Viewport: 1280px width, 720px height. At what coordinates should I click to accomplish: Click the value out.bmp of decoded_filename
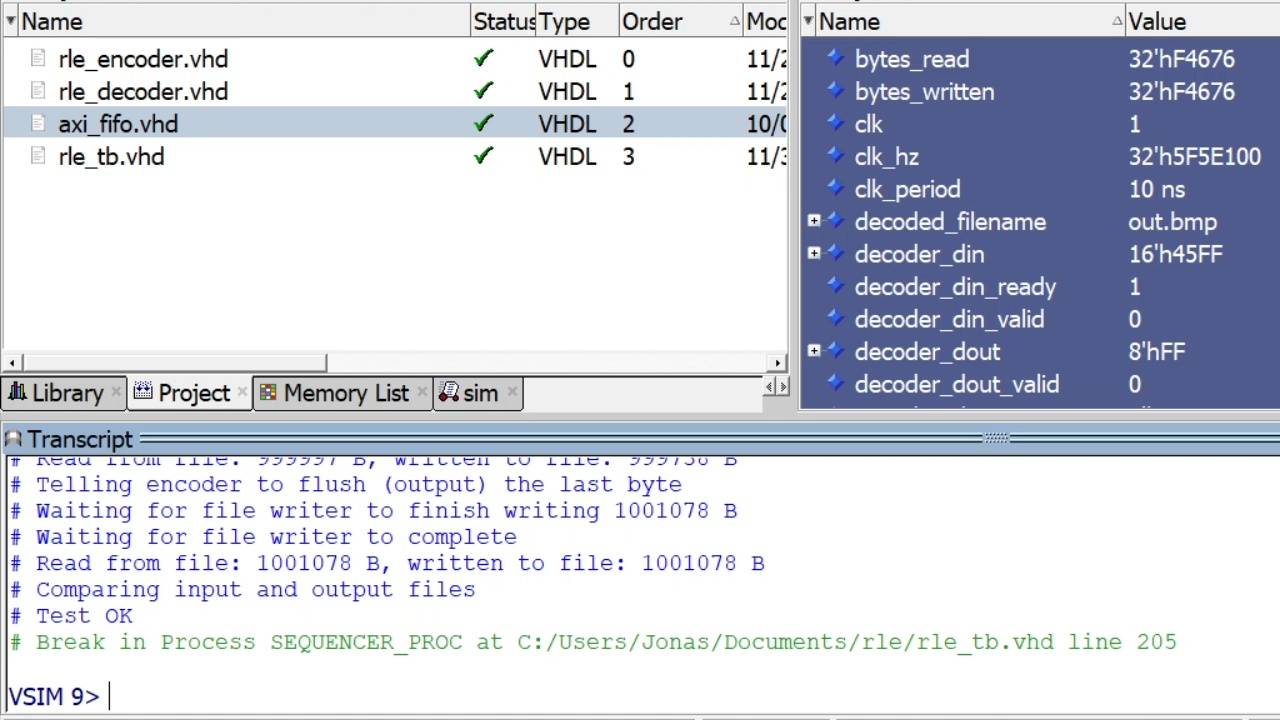1172,221
